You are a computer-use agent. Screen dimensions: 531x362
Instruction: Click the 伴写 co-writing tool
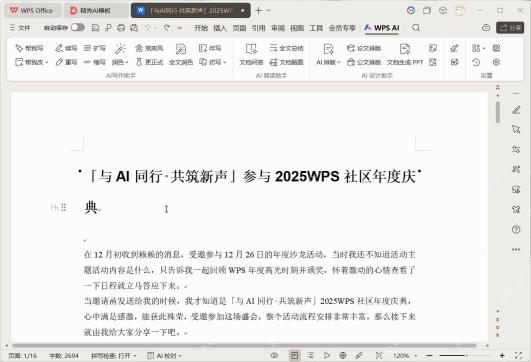tap(210, 48)
